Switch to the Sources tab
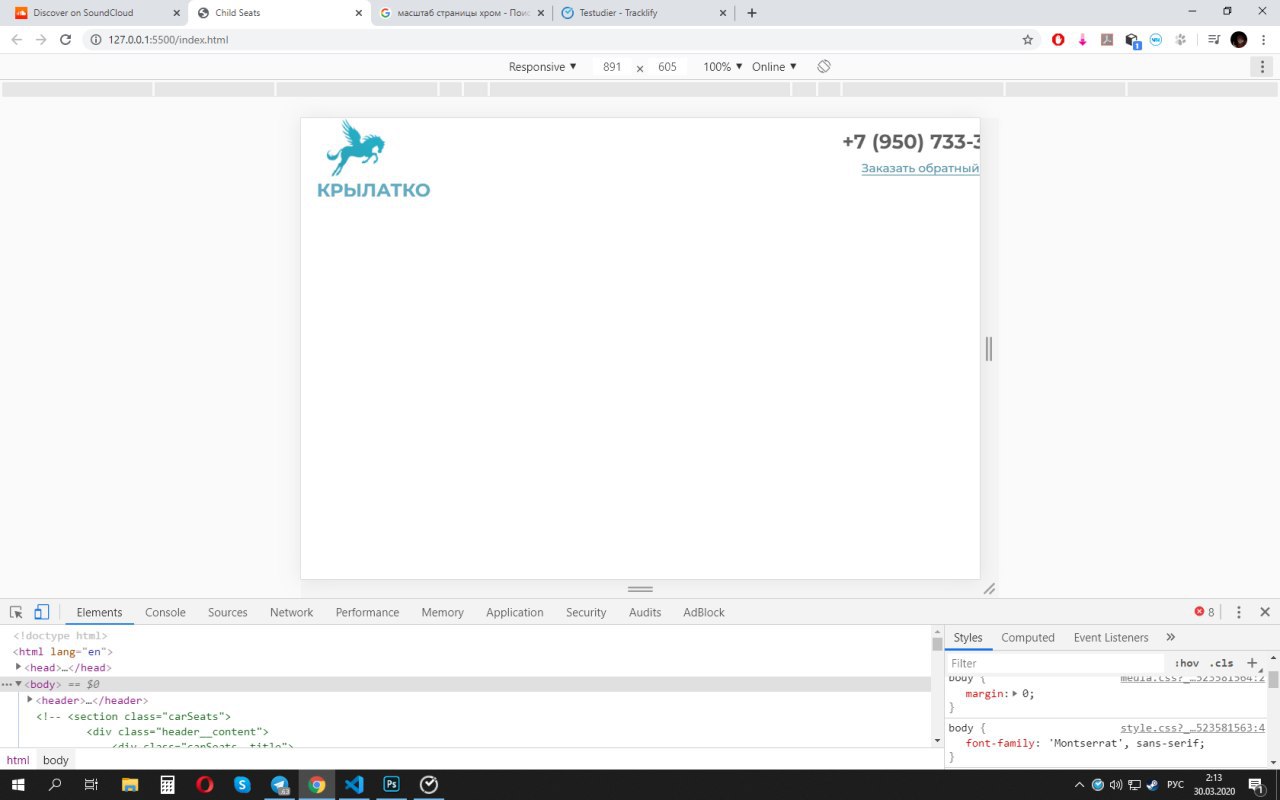The image size is (1280, 800). 227,612
